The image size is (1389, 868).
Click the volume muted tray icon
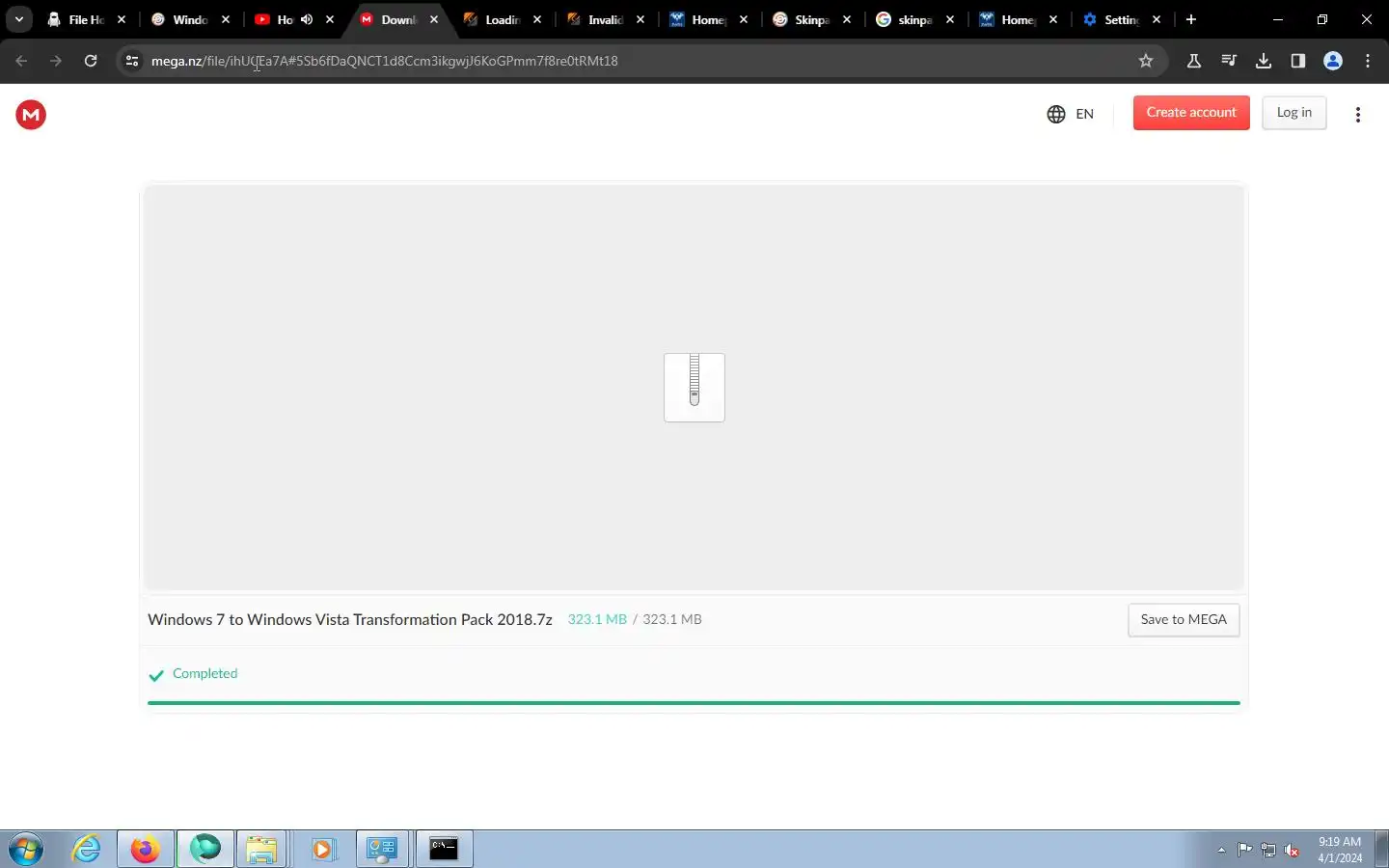click(1293, 850)
